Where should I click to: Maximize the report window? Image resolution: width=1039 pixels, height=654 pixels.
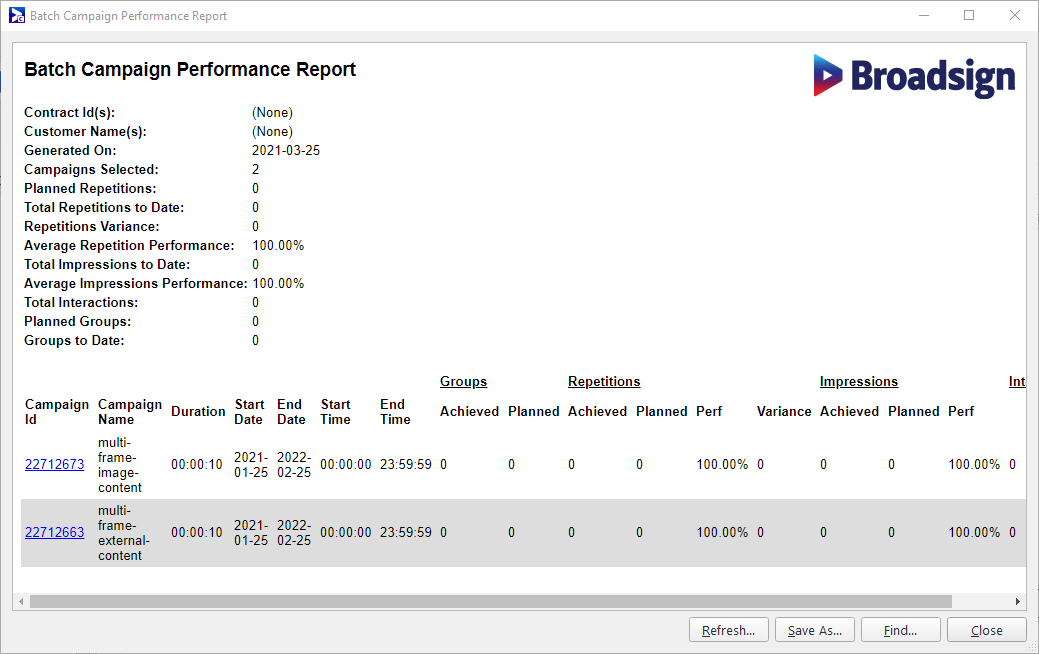click(x=968, y=16)
